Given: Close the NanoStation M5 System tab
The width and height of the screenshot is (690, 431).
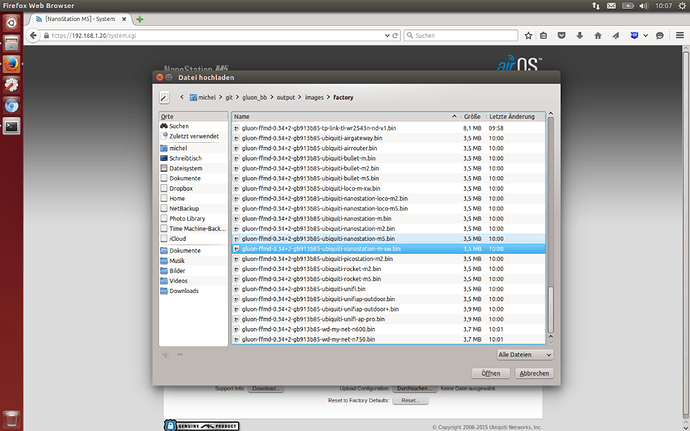Looking at the screenshot, I should click(x=124, y=19).
